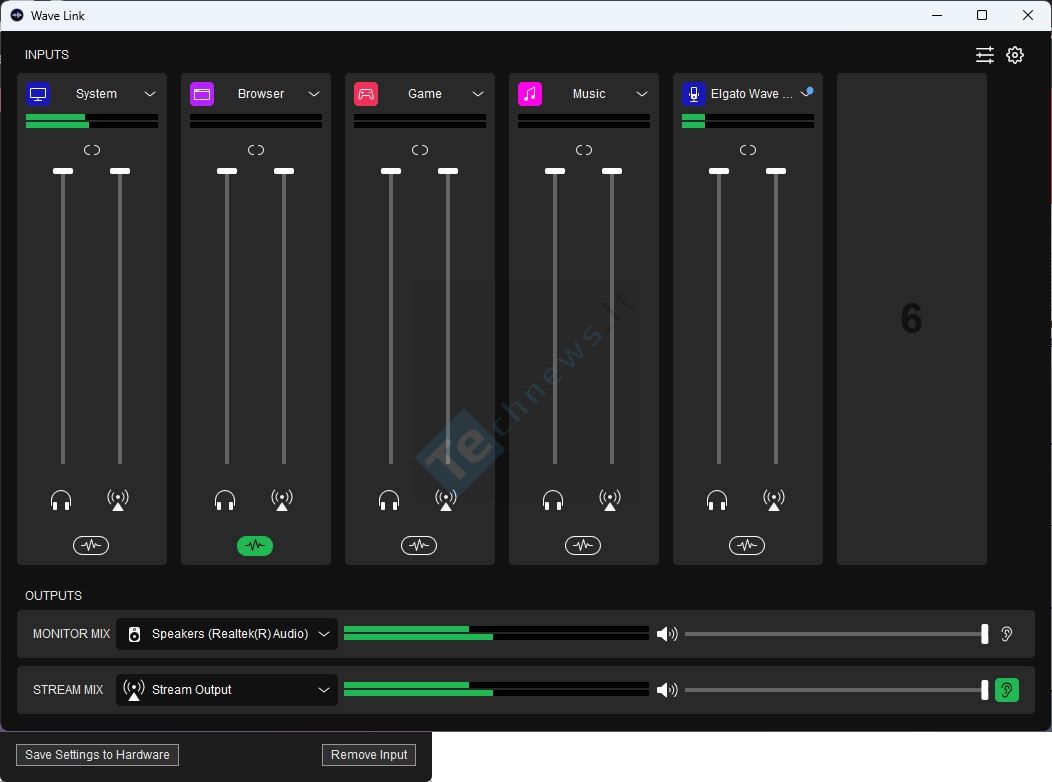
Task: Mute Elgato Wave headphones monitor output
Action: point(717,500)
